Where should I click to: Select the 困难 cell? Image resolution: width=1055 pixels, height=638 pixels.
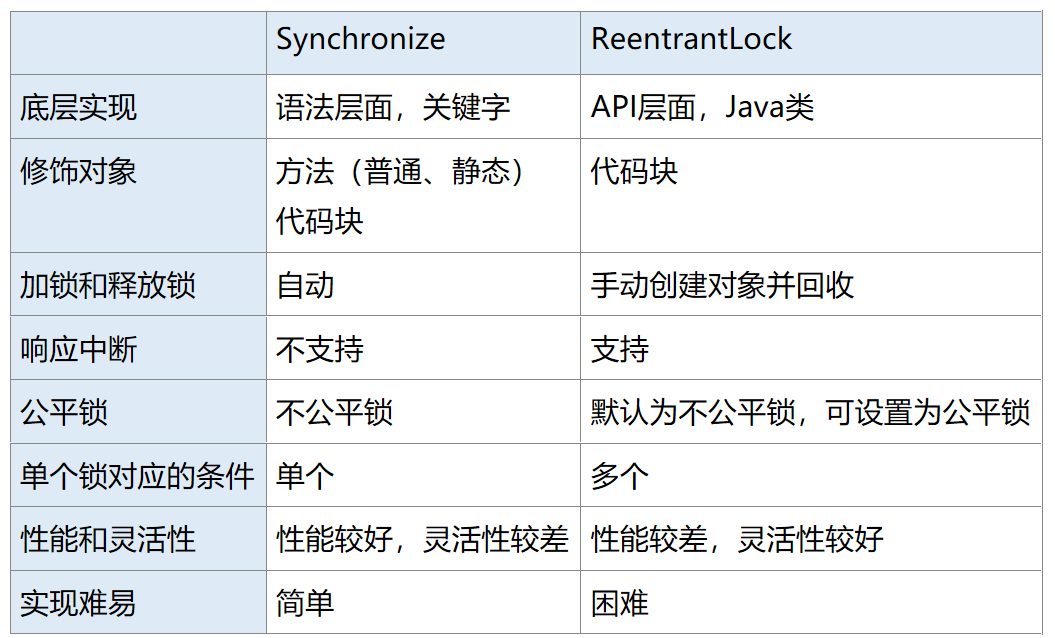coord(620,603)
